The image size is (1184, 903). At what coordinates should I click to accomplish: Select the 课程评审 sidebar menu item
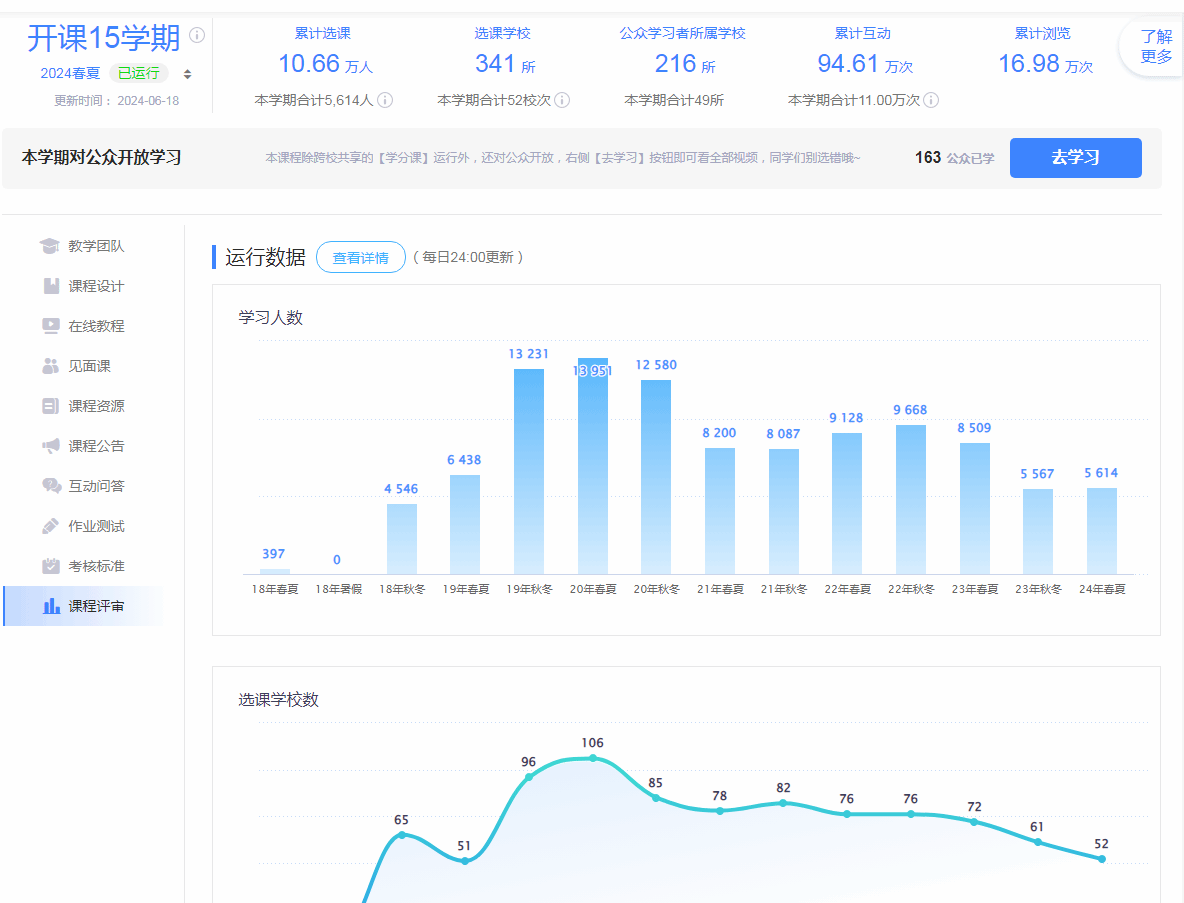[96, 606]
